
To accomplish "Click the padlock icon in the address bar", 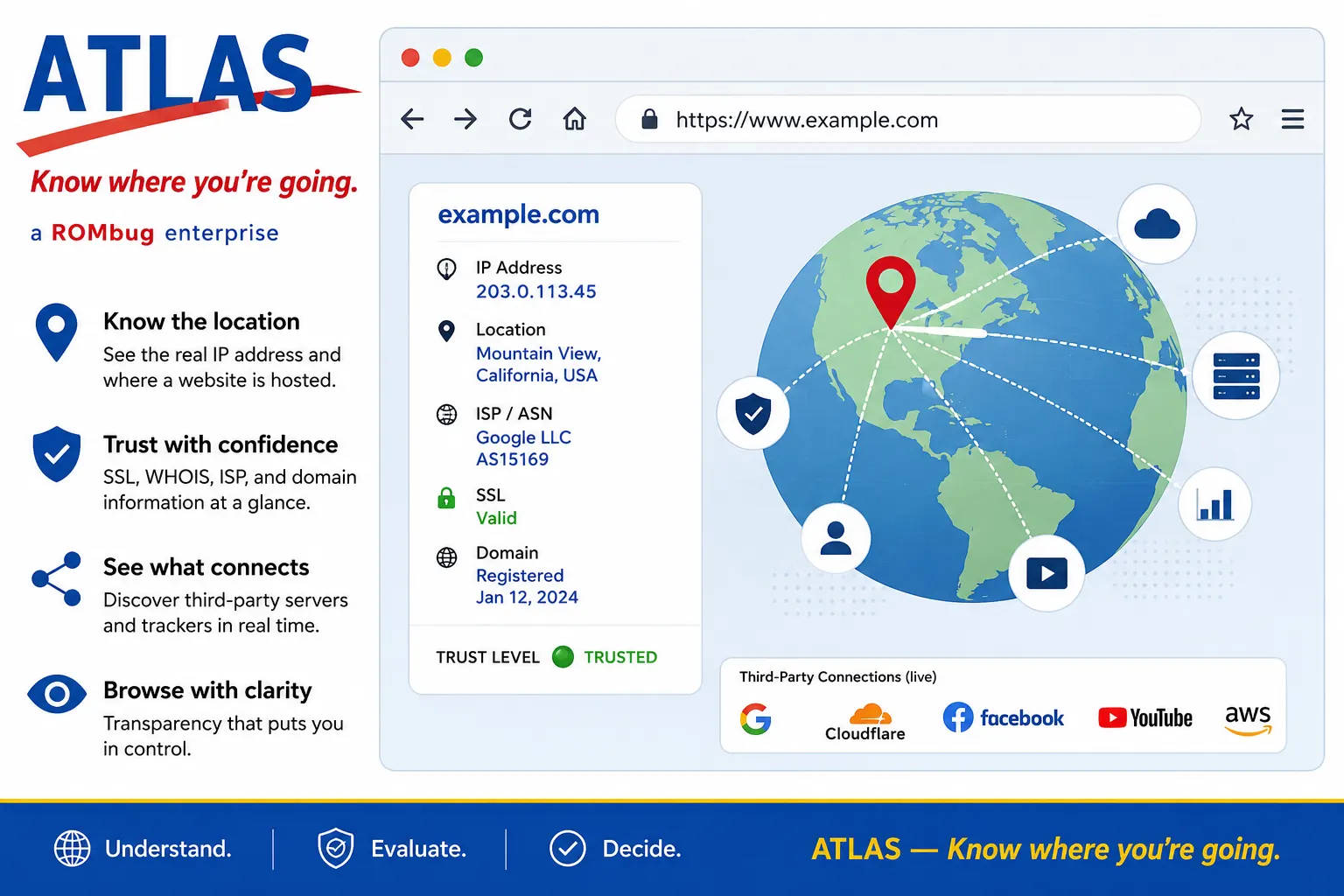I will 649,119.
